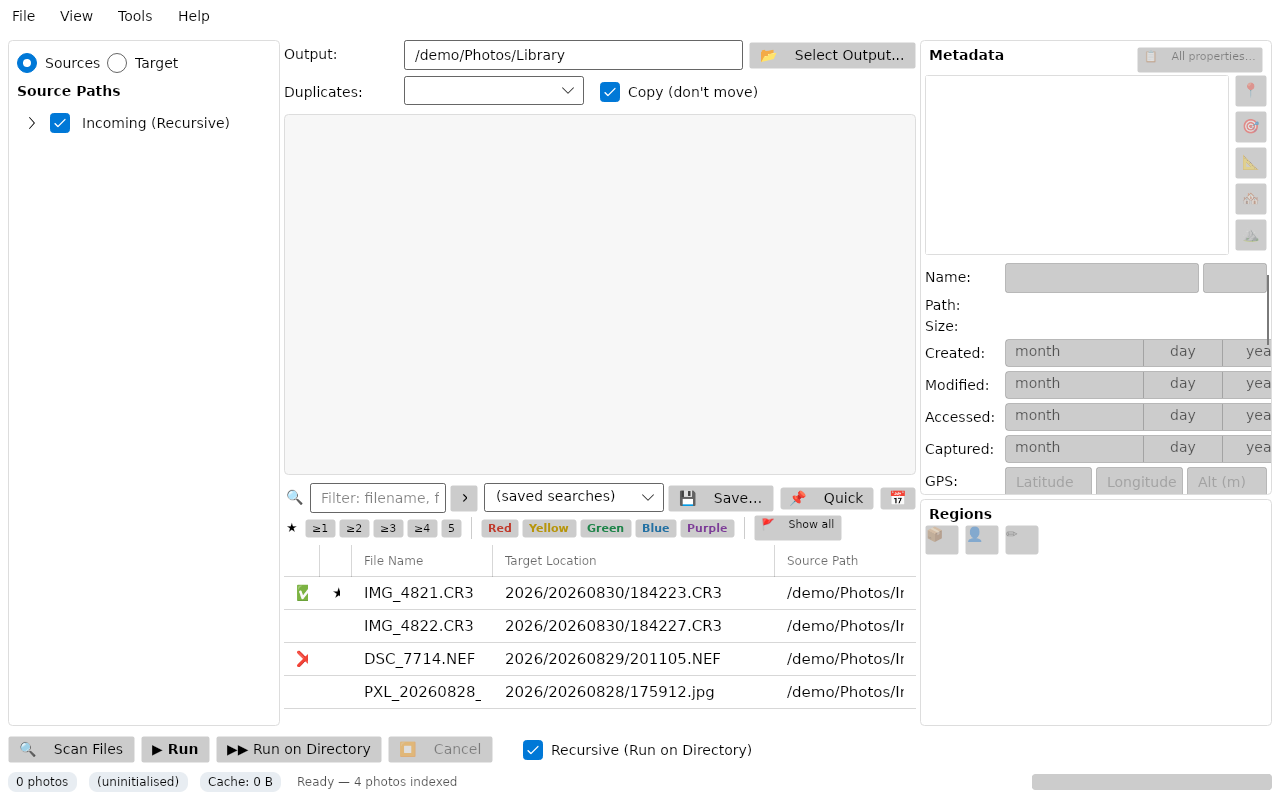Click the triangle ruler icon in Metadata
Image resolution: width=1280 pixels, height=800 pixels.
[1250, 163]
